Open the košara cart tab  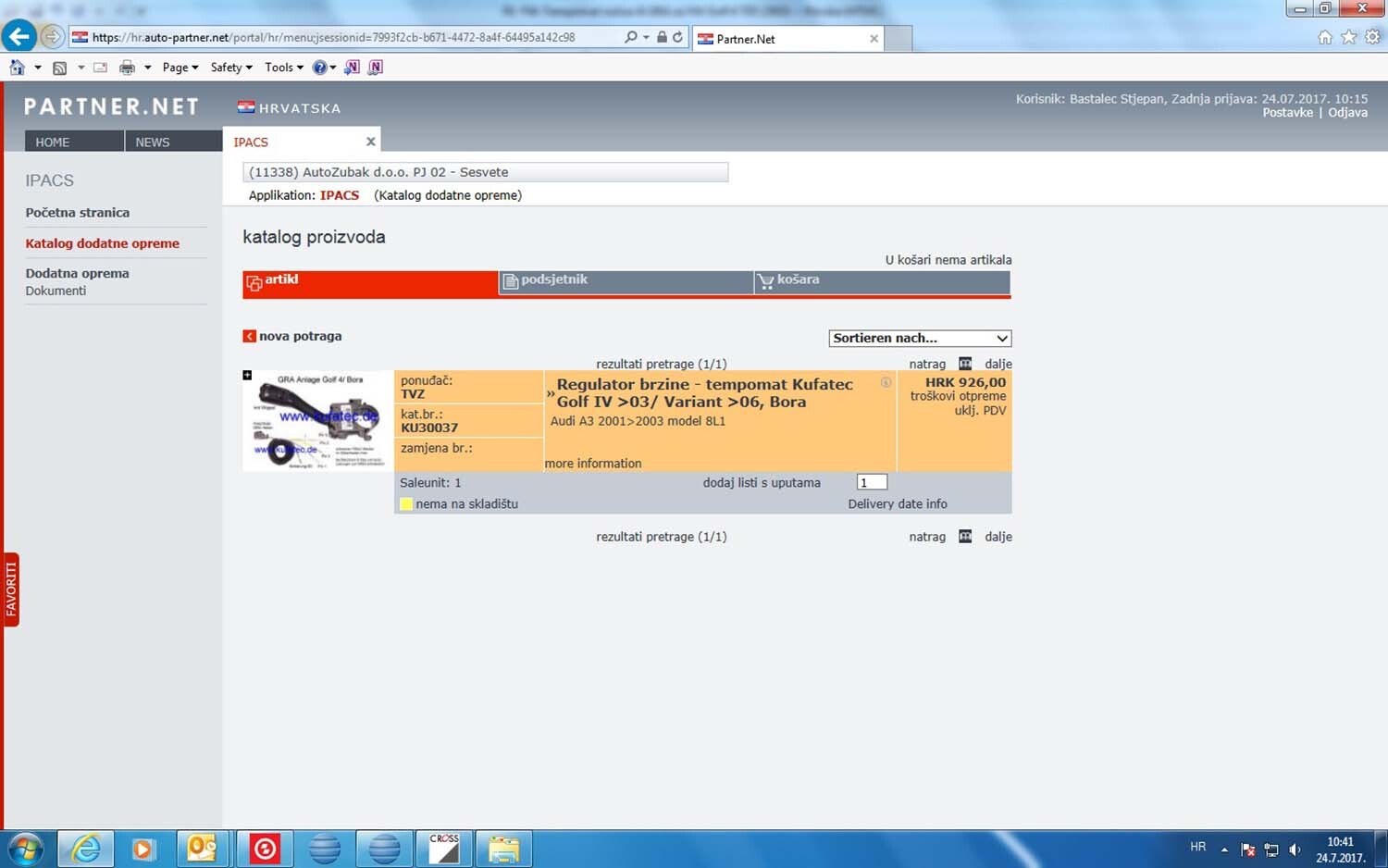882,282
